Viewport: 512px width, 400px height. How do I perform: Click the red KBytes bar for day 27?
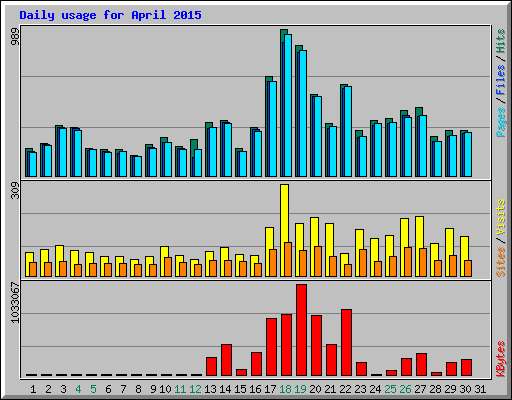pyautogui.click(x=421, y=364)
